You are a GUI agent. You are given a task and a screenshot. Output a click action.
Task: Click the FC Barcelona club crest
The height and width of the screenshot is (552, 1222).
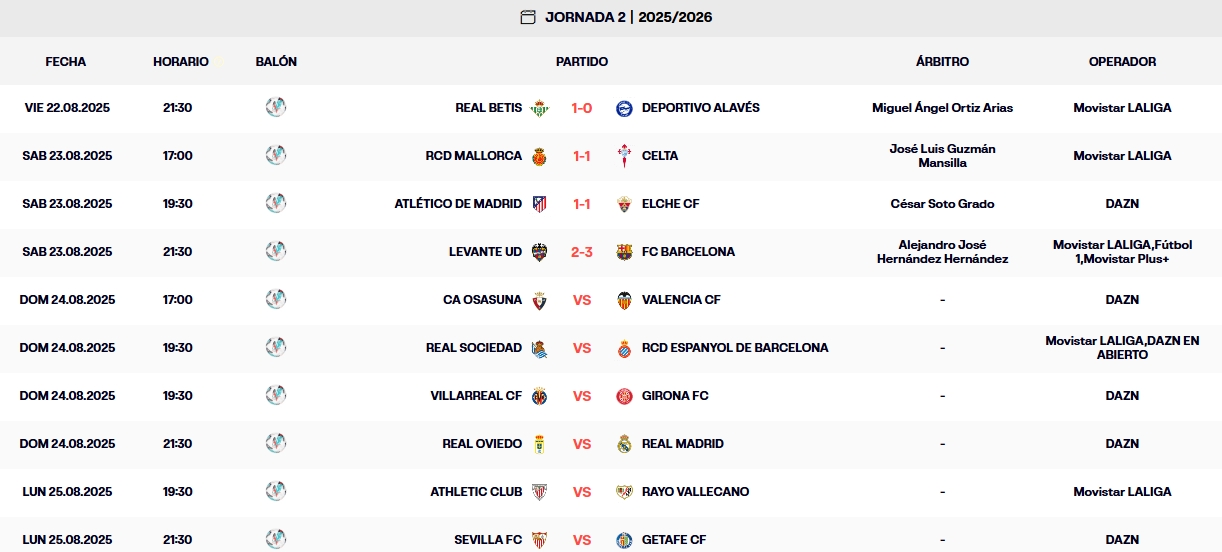pyautogui.click(x=624, y=252)
